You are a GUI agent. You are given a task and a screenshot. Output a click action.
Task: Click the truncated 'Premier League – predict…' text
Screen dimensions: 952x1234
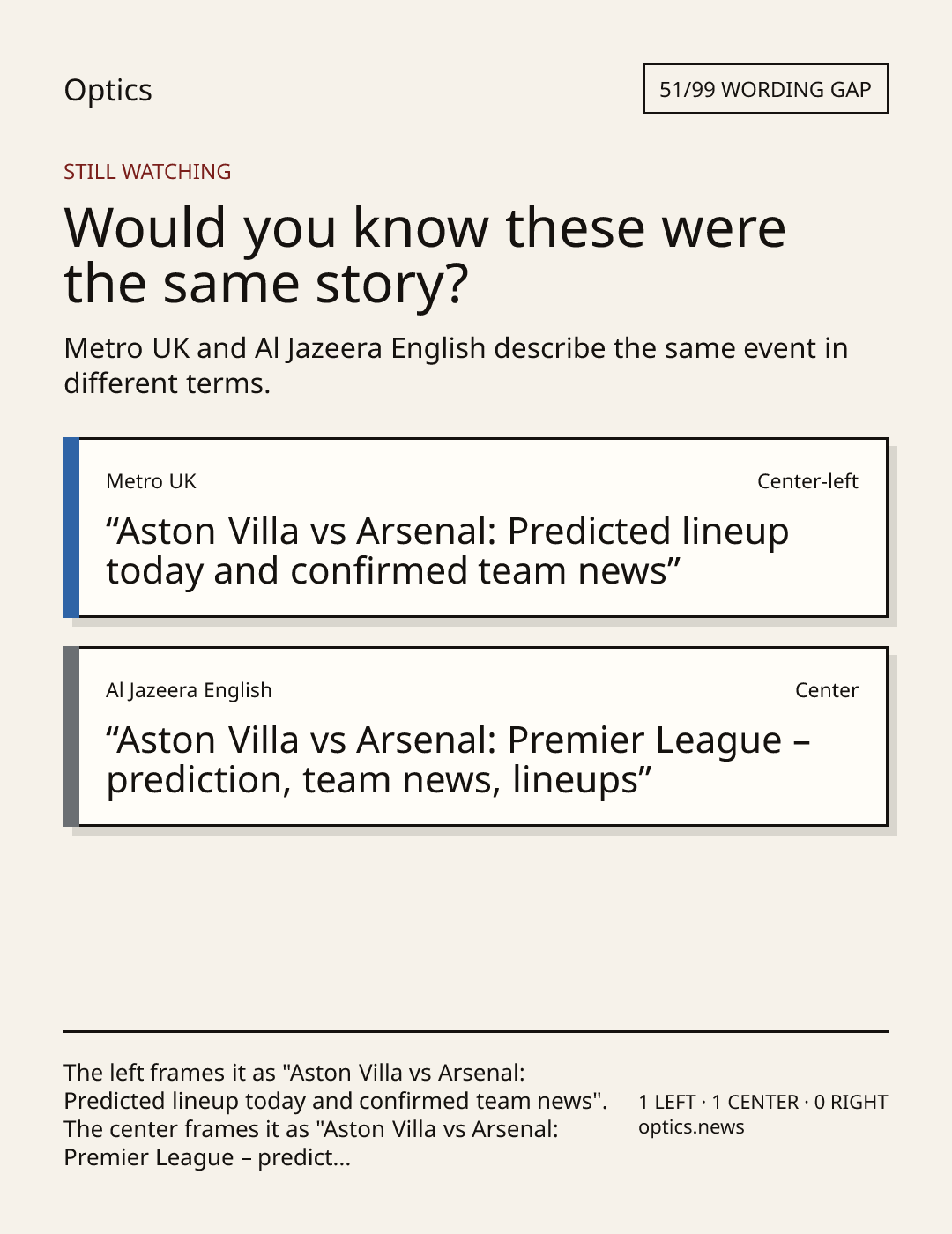[x=207, y=1157]
